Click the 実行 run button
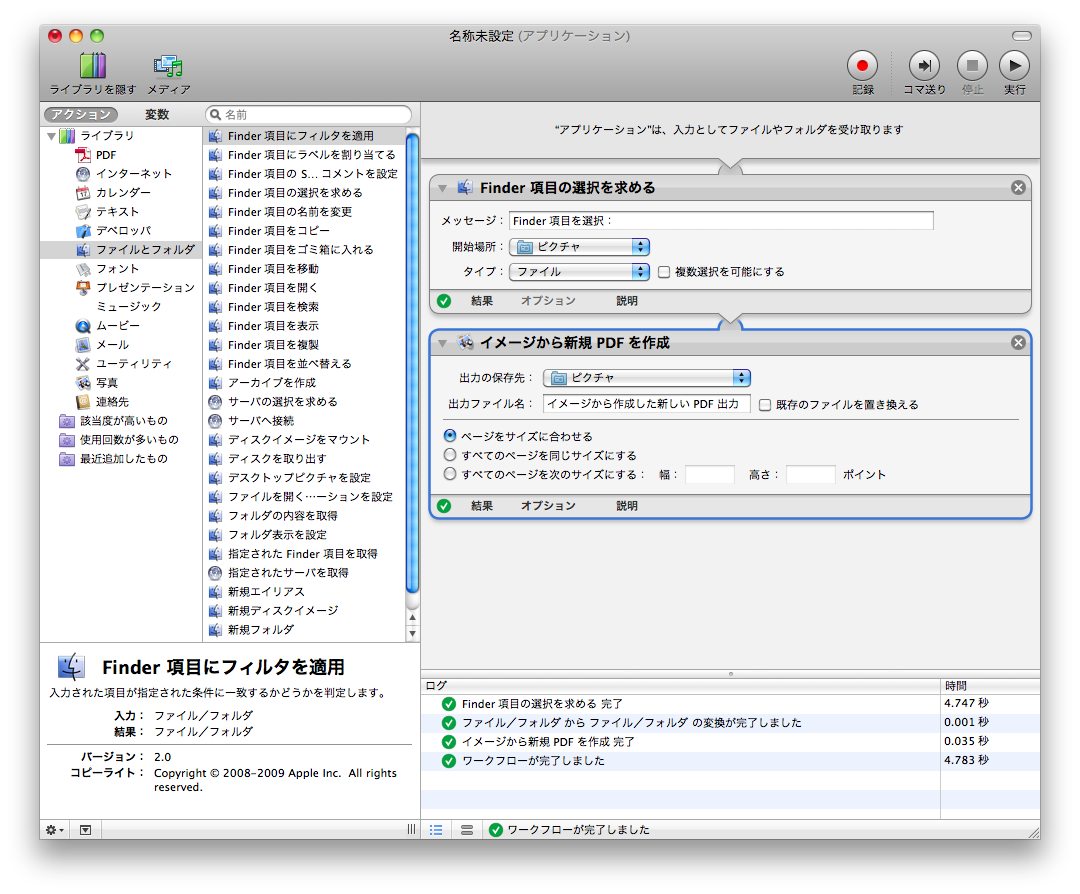Viewport: 1080px width, 894px height. tap(1014, 66)
